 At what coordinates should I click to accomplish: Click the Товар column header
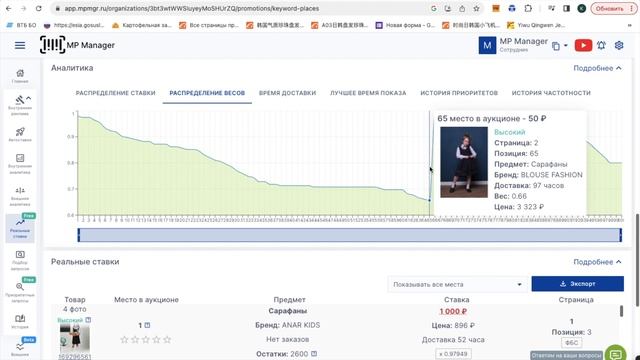(x=75, y=300)
